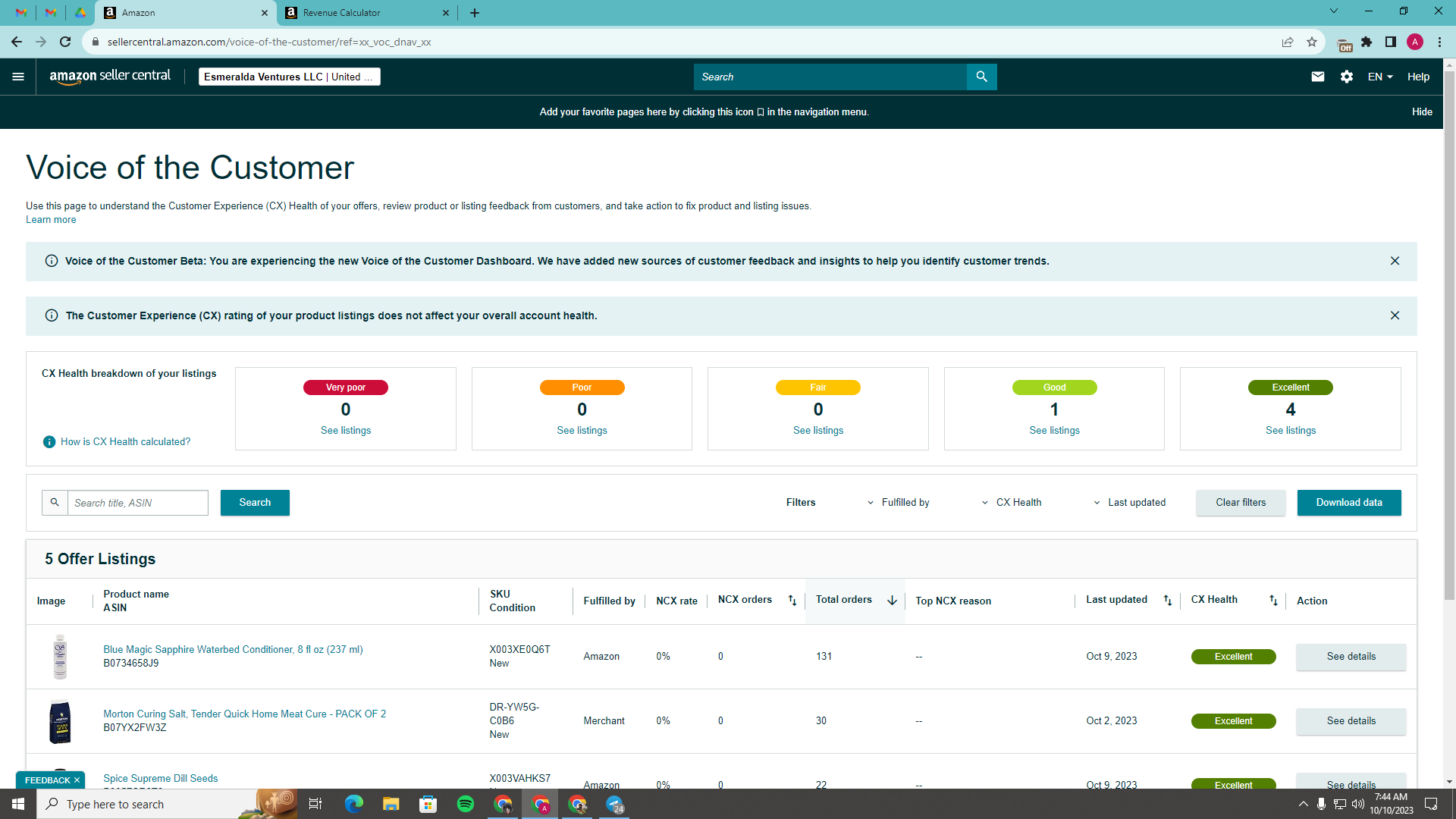The image size is (1456, 819).
Task: Open Spotify from the taskbar
Action: click(466, 804)
